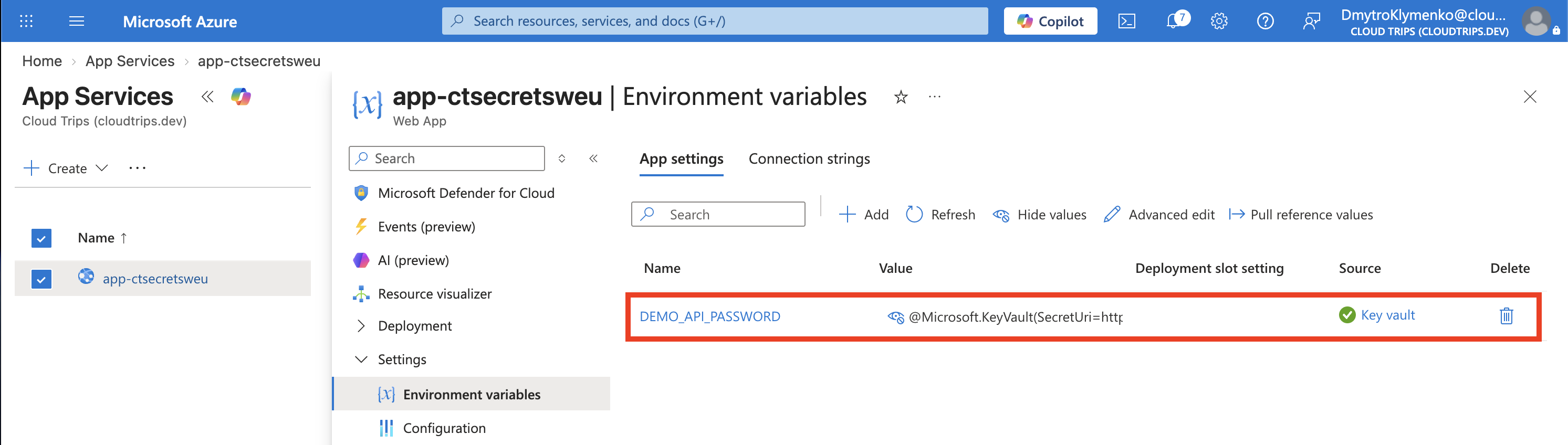The image size is (1568, 445).
Task: Uncheck the app-ctsecretsweu row checkbox
Action: [41, 280]
